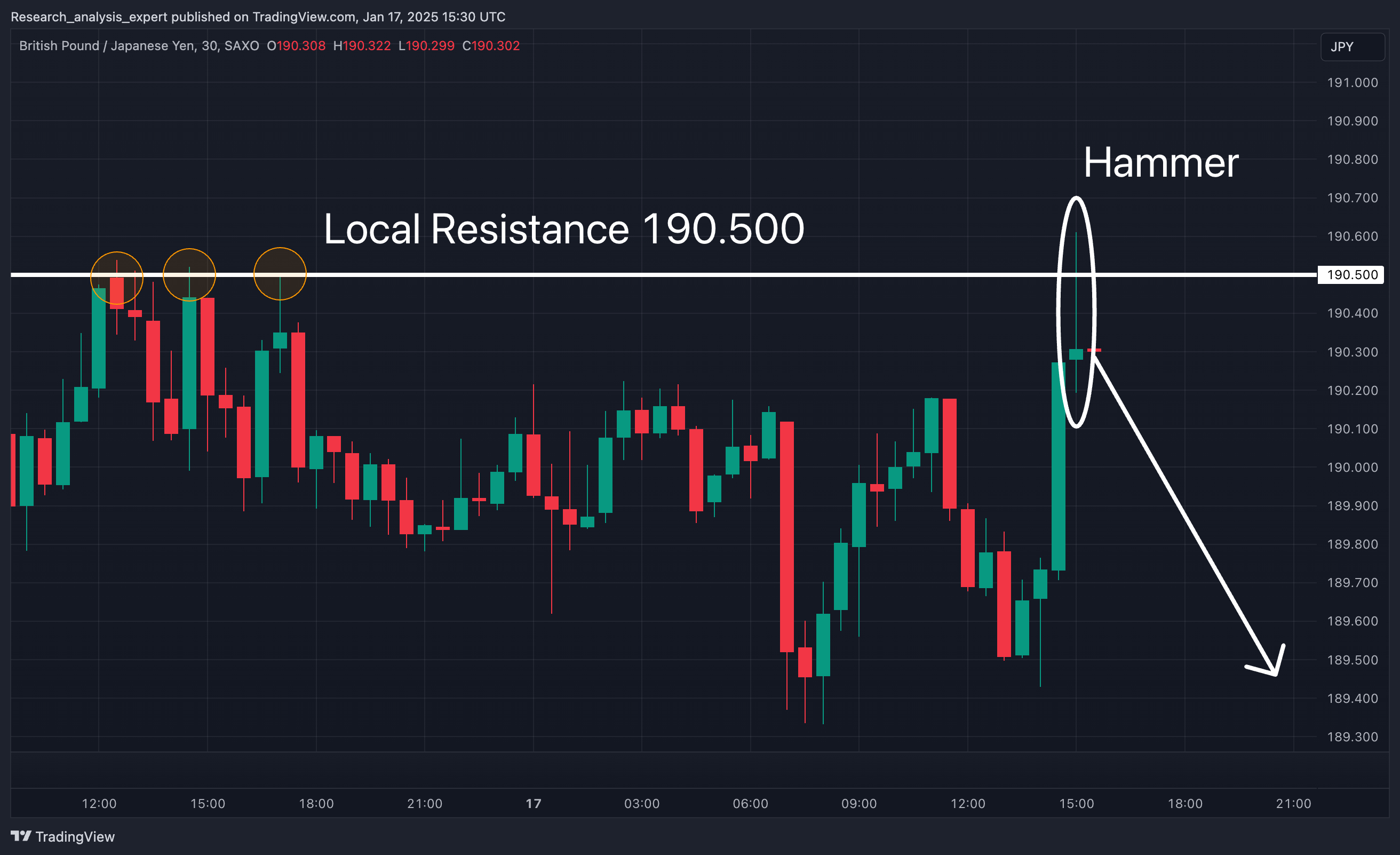Click the closing price value C190.302
The height and width of the screenshot is (855, 1400).
point(491,45)
